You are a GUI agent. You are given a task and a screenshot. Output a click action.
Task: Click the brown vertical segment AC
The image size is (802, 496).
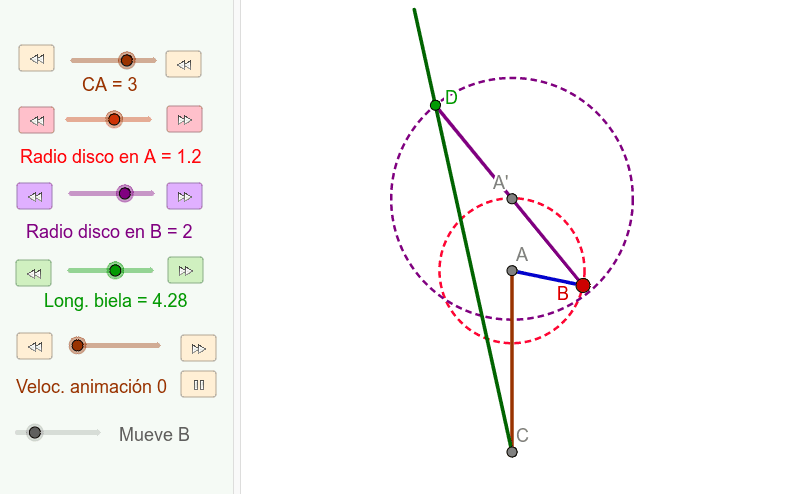(512, 360)
